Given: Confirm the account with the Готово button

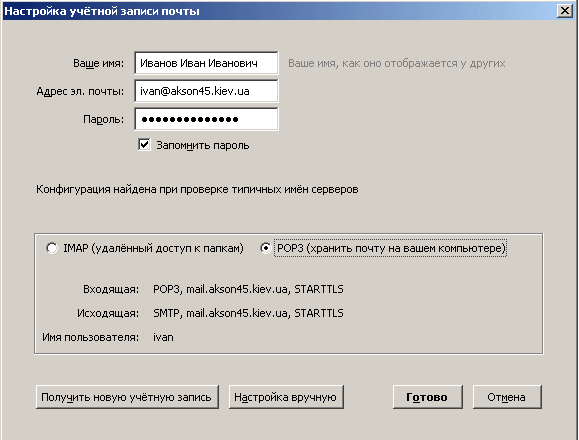Looking at the screenshot, I should coord(427,397).
